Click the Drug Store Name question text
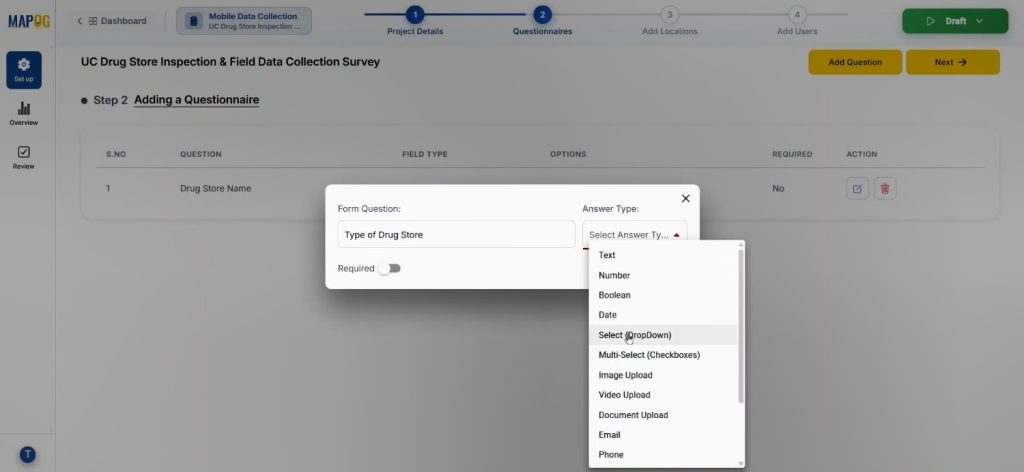The width and height of the screenshot is (1024, 472). [216, 189]
